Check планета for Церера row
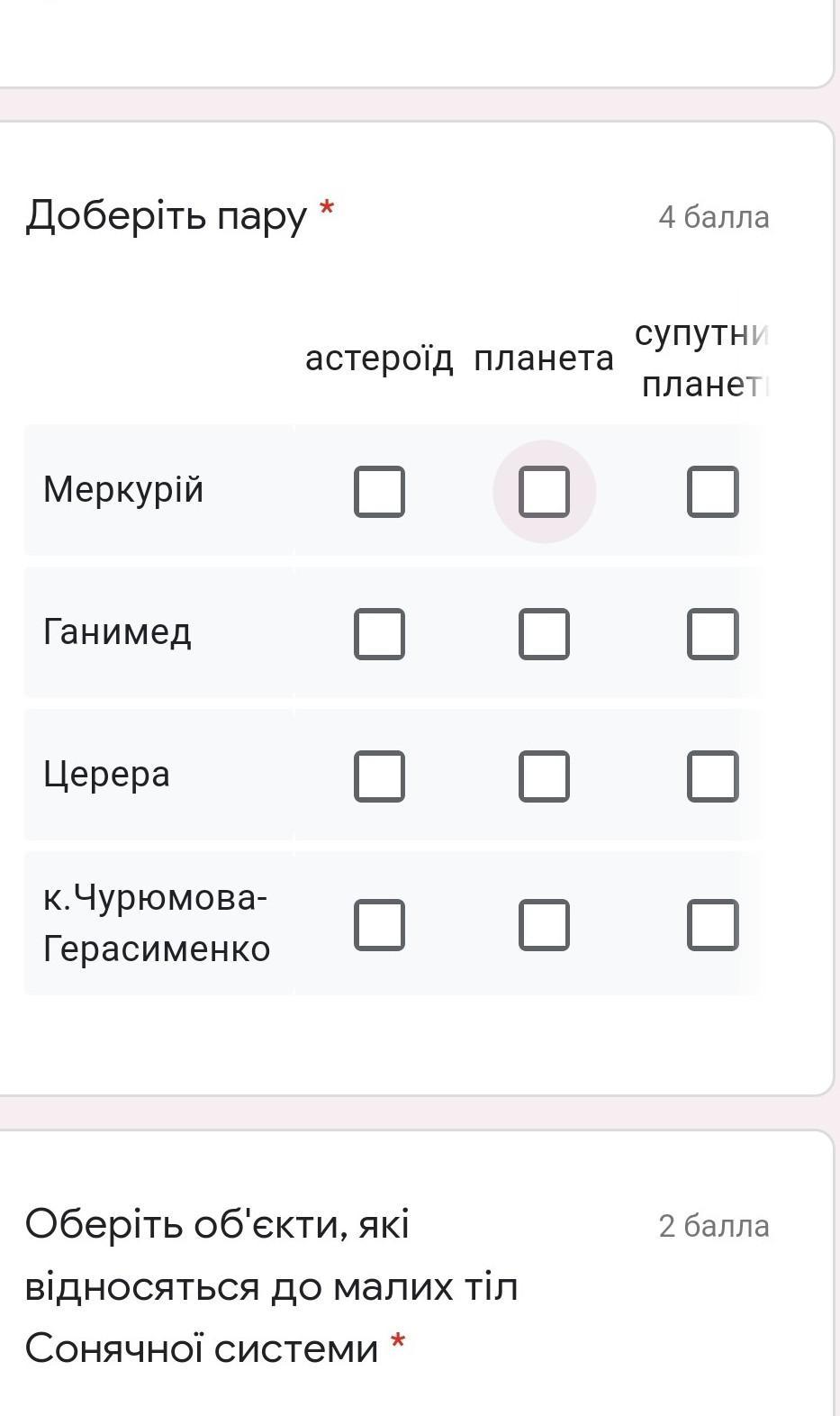The width and height of the screenshot is (840, 1416). [x=544, y=776]
